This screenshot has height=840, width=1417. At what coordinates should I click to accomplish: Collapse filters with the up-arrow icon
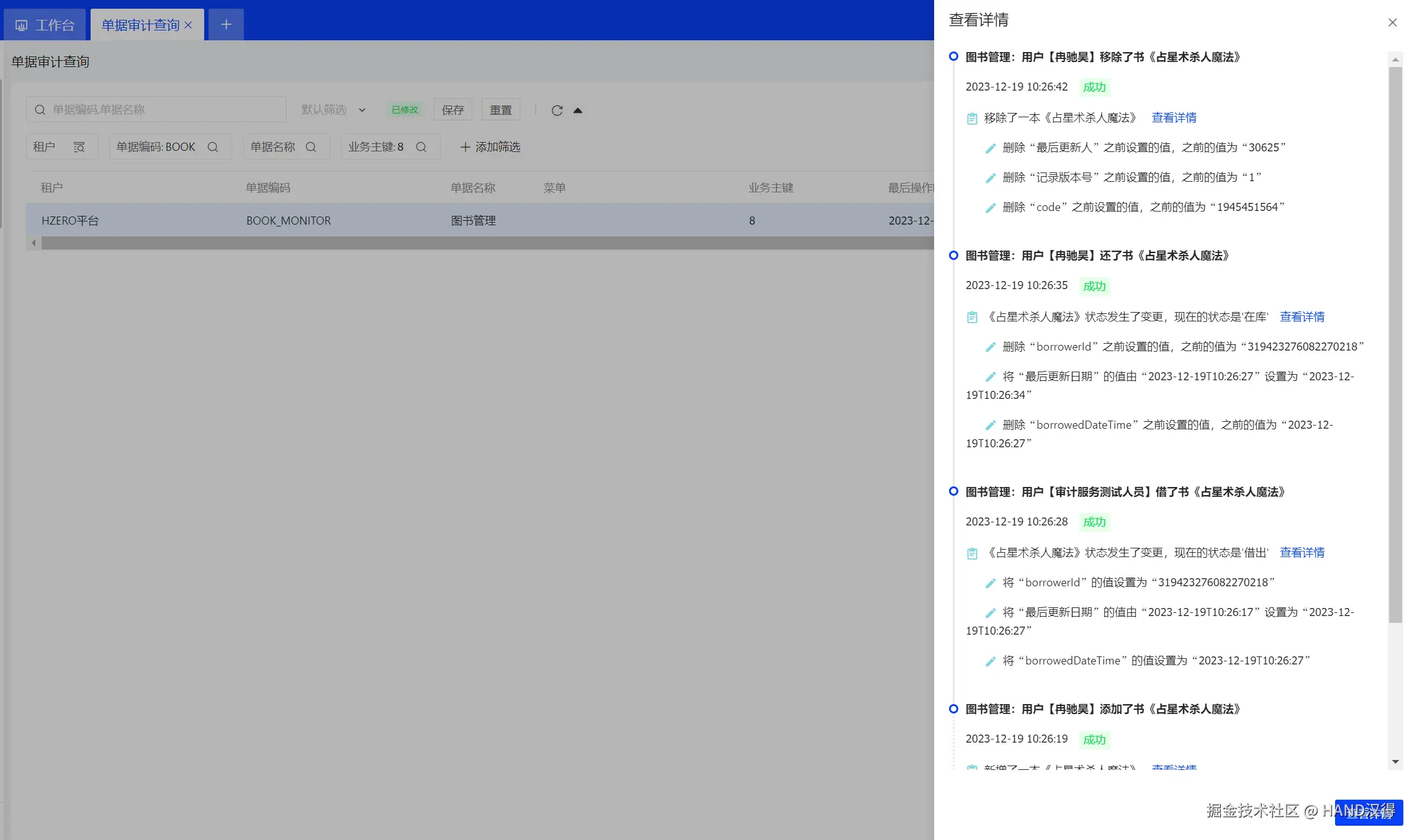tap(578, 110)
